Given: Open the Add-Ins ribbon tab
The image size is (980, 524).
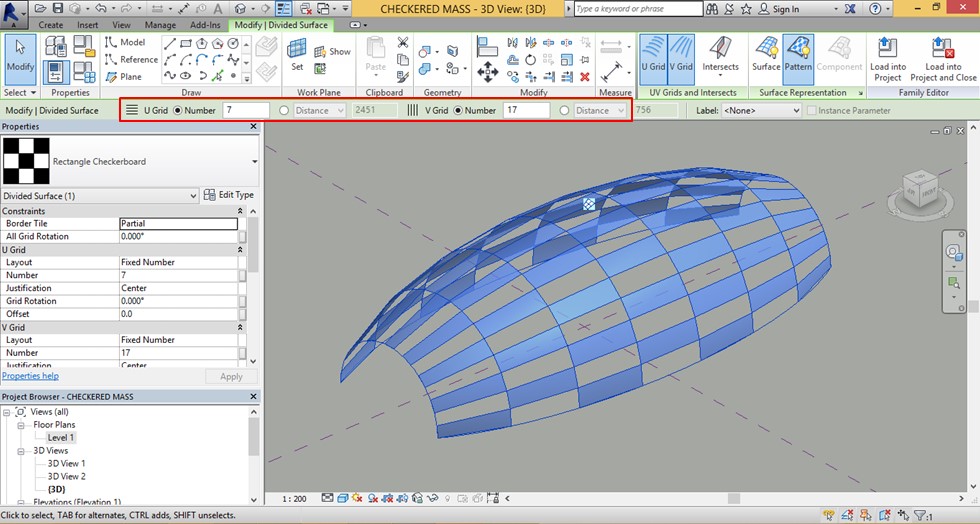Looking at the screenshot, I should (x=205, y=25).
